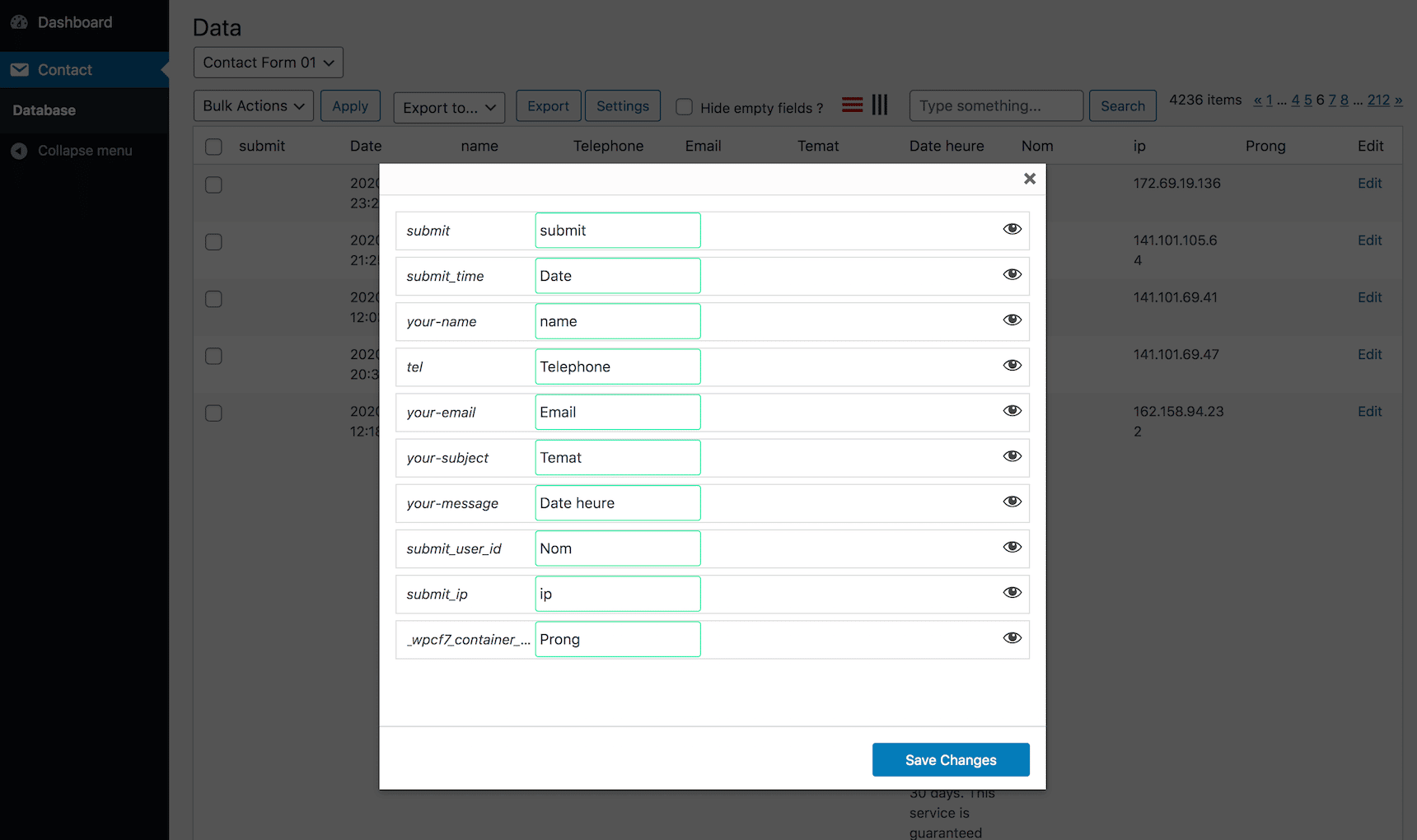Enable the Hide empty fields checkbox
1417x840 pixels.
click(684, 107)
